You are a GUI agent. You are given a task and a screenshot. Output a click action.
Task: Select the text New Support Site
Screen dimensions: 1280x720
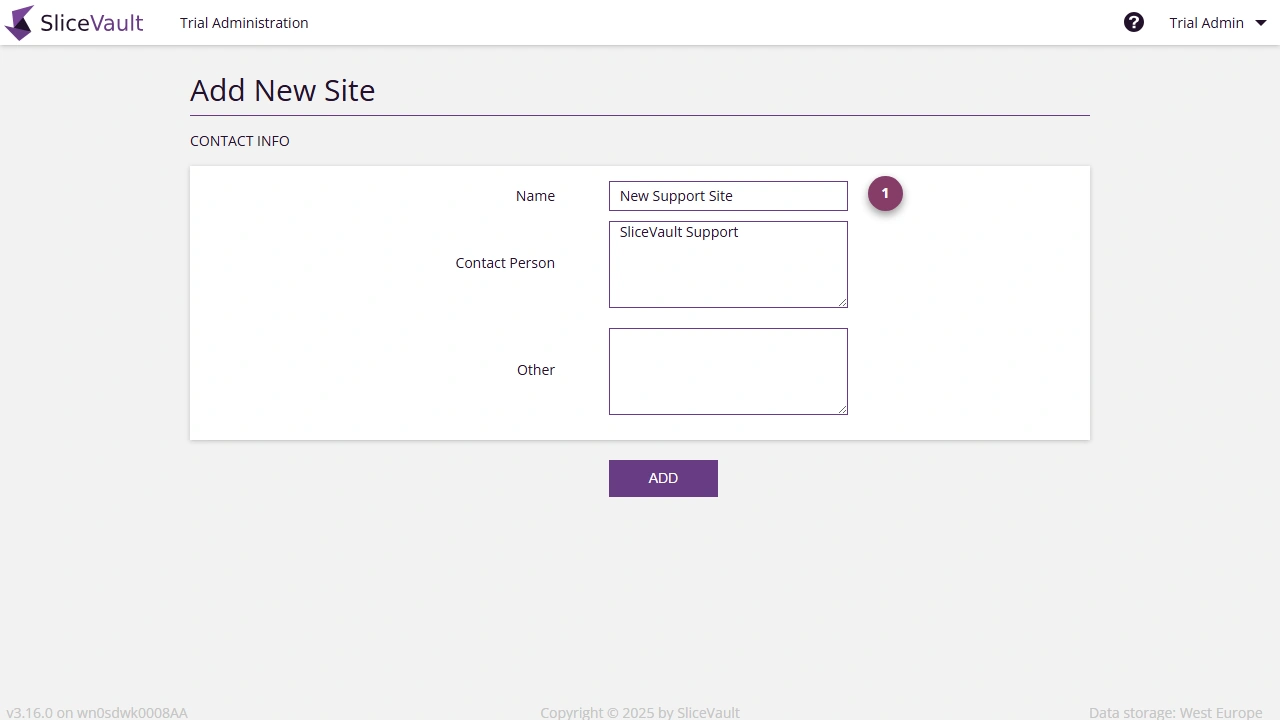pos(675,195)
